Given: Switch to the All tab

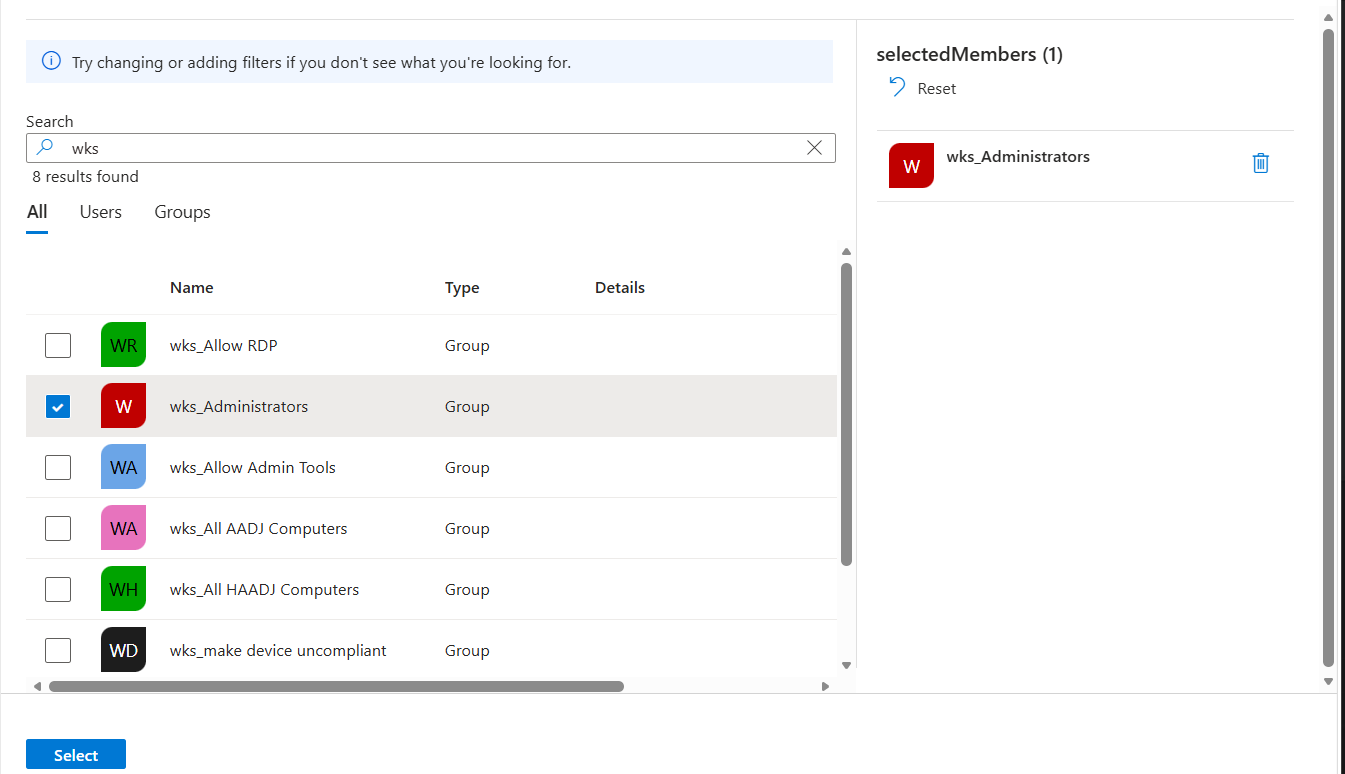Looking at the screenshot, I should click(x=37, y=212).
